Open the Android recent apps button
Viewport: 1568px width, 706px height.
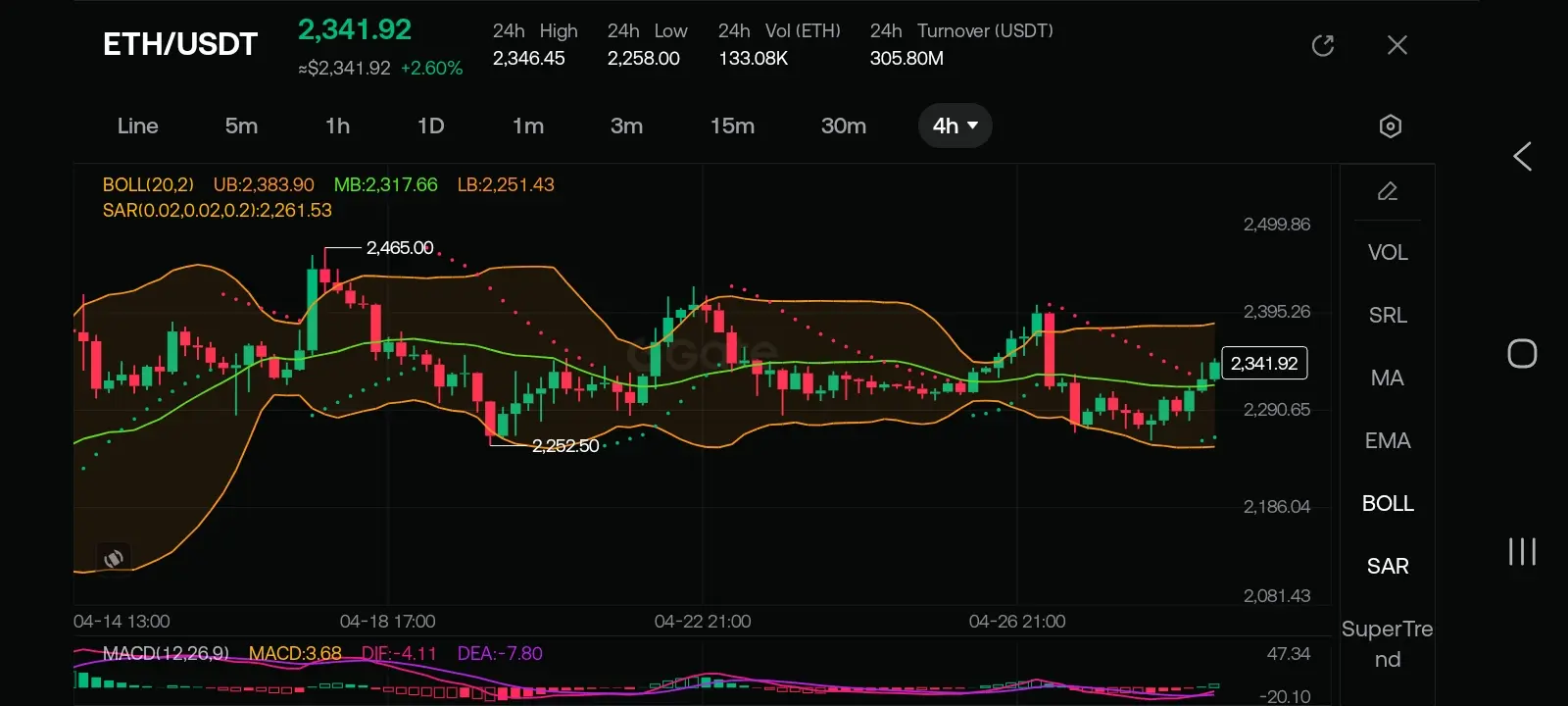pos(1522,551)
